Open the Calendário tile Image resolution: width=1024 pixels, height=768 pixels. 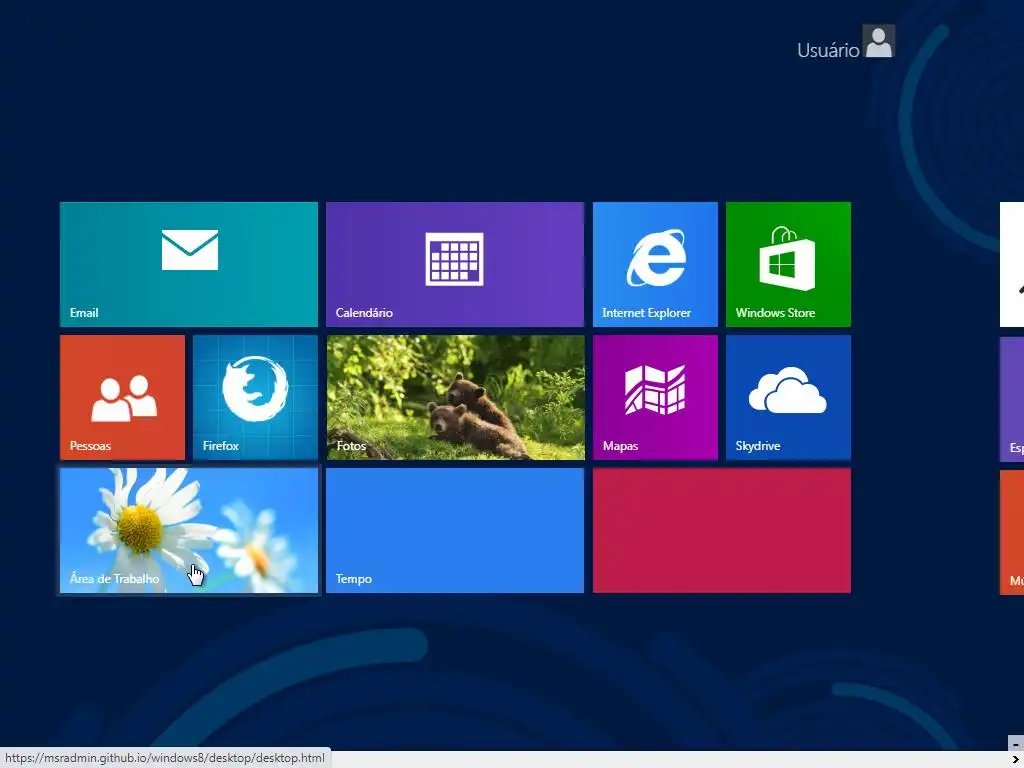coord(455,264)
